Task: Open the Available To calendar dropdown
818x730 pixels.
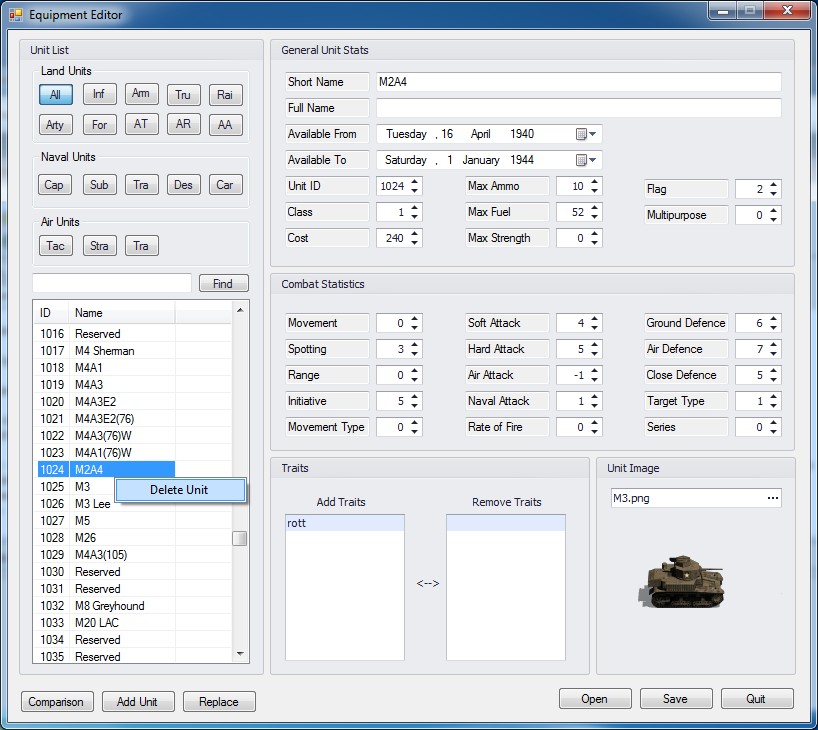Action: tap(586, 160)
